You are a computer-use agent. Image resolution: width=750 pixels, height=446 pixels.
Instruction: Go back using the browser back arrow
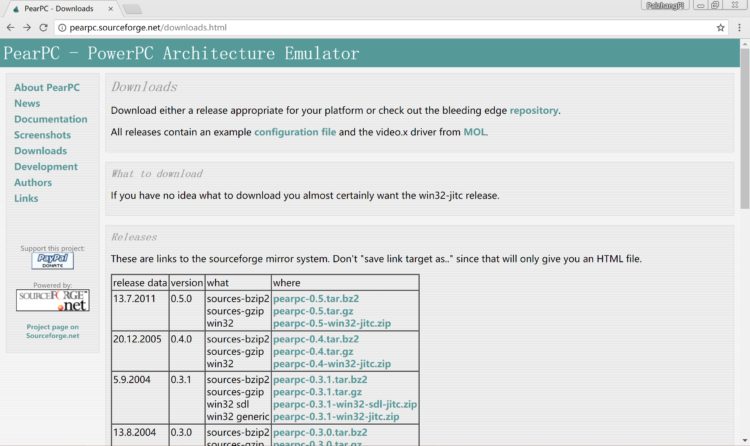click(11, 28)
